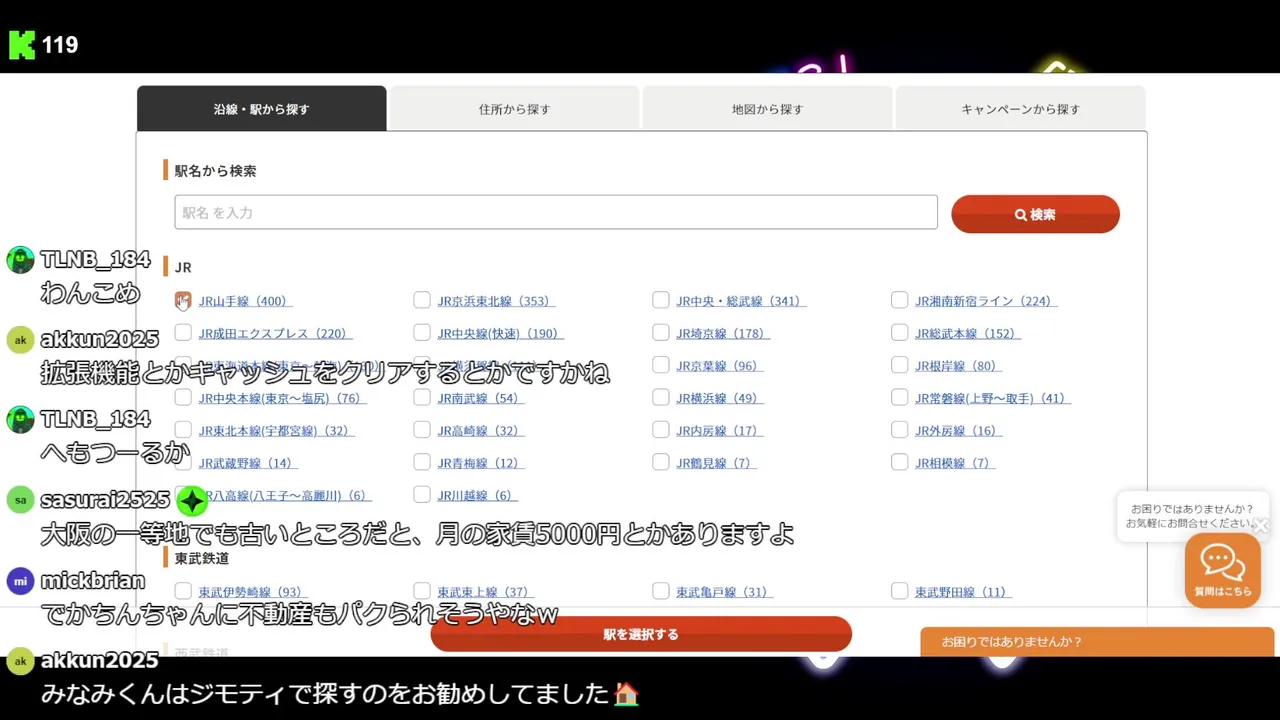Open the 質問はこちら chat button

(1223, 570)
